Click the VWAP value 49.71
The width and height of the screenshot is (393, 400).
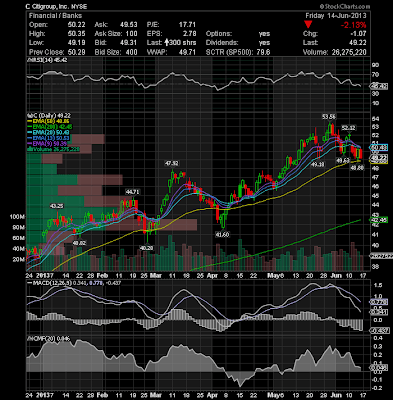(x=187, y=52)
